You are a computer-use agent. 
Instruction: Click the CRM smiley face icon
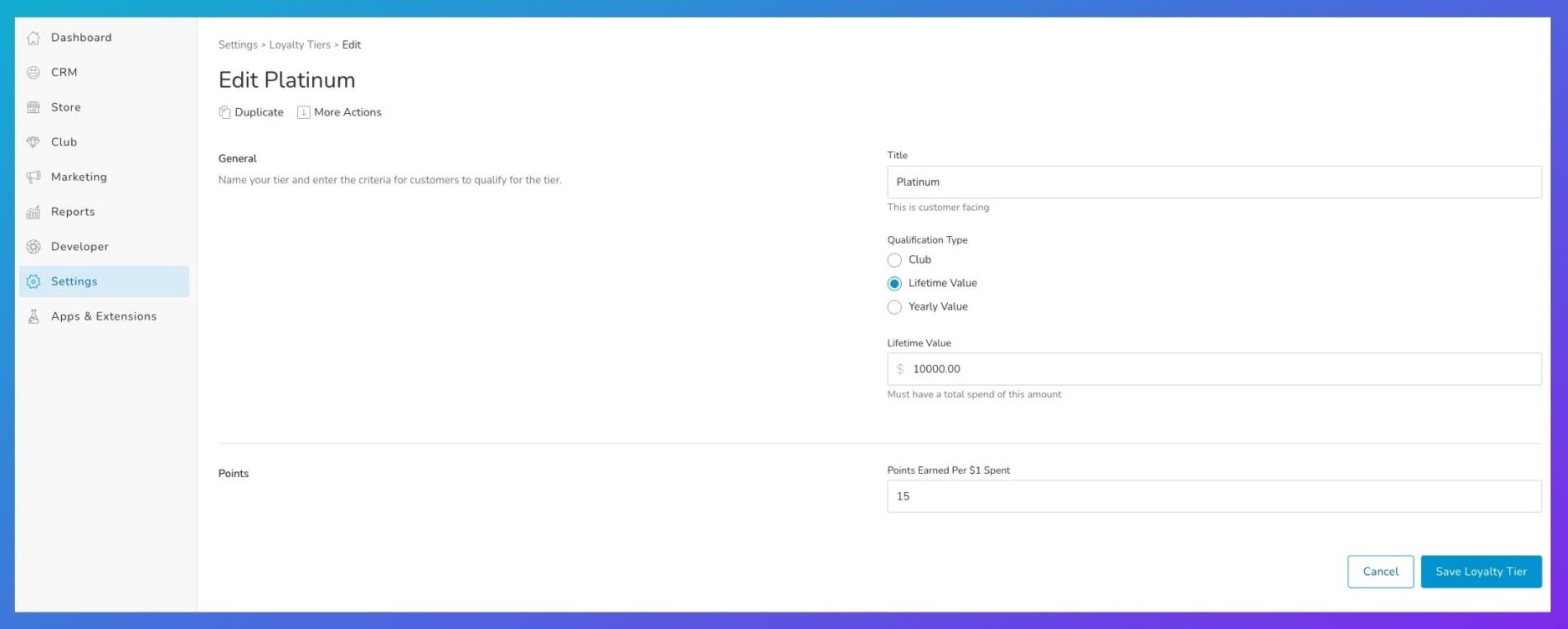click(33, 73)
